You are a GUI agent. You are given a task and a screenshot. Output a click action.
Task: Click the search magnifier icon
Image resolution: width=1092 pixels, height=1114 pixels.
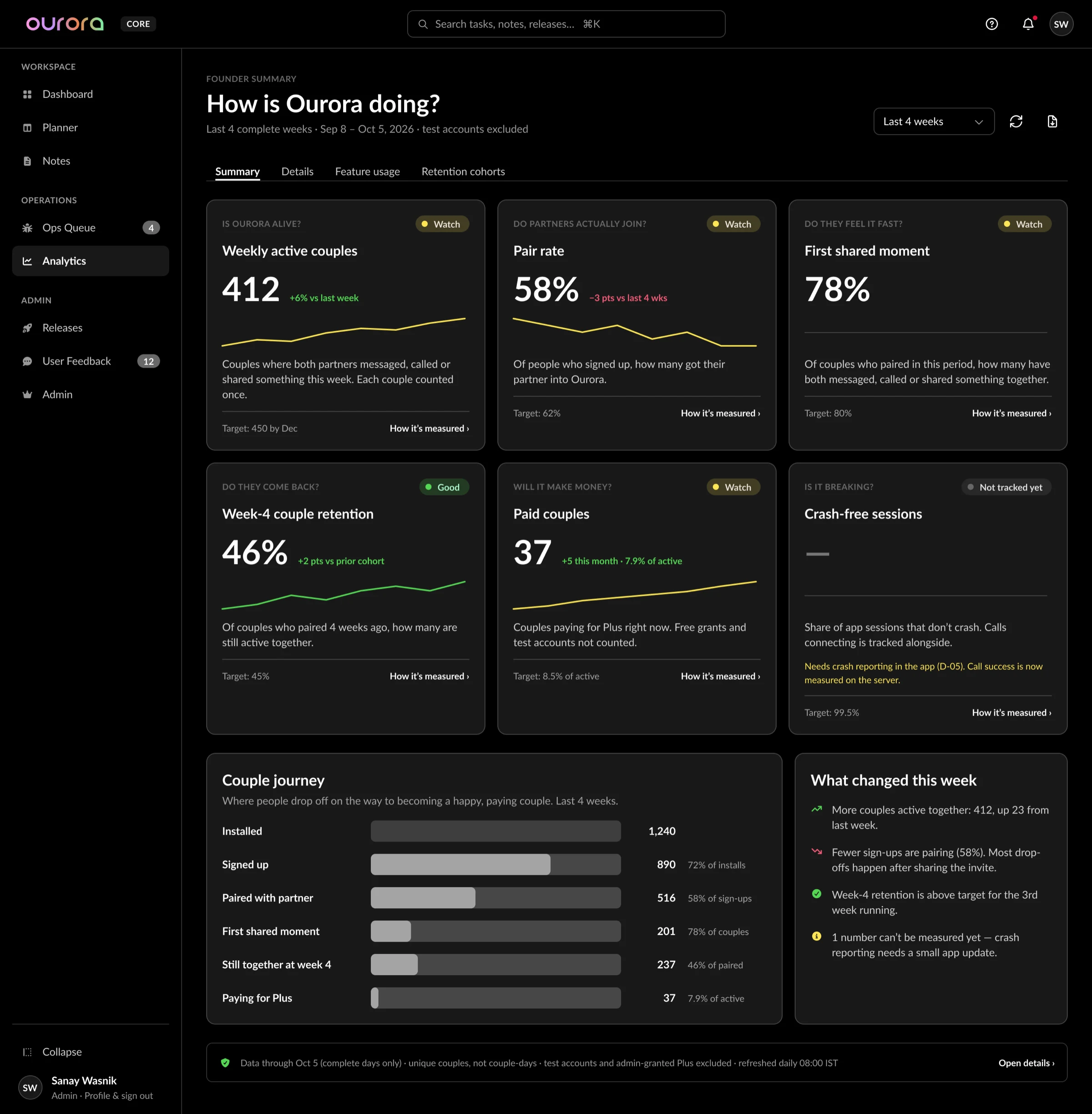(423, 24)
